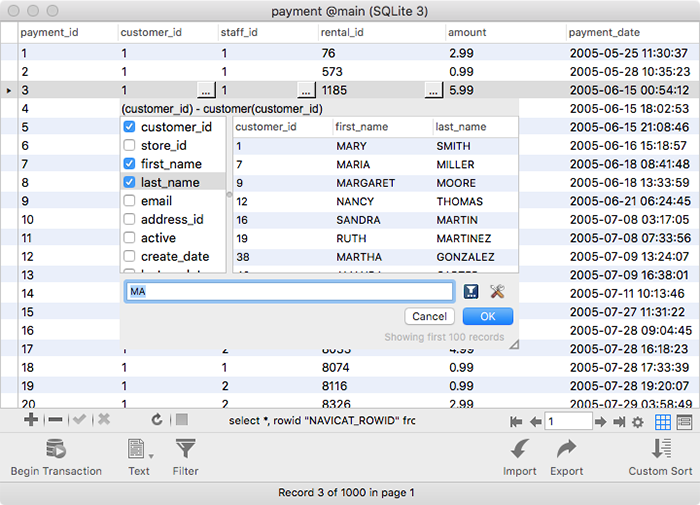Add a new record with plus icon
Image resolution: width=700 pixels, height=505 pixels.
point(31,420)
